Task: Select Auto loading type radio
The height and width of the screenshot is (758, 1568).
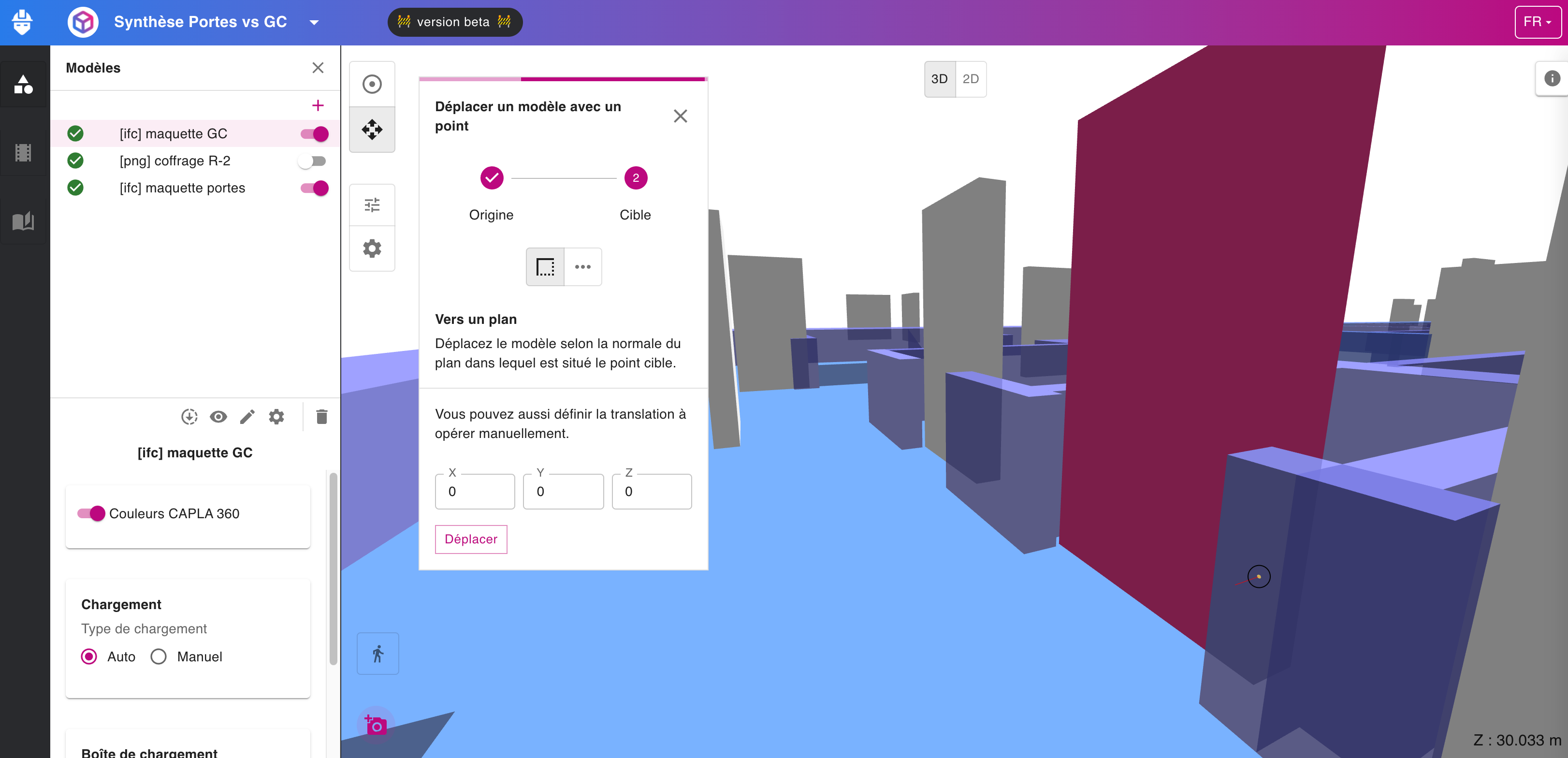Action: [89, 656]
